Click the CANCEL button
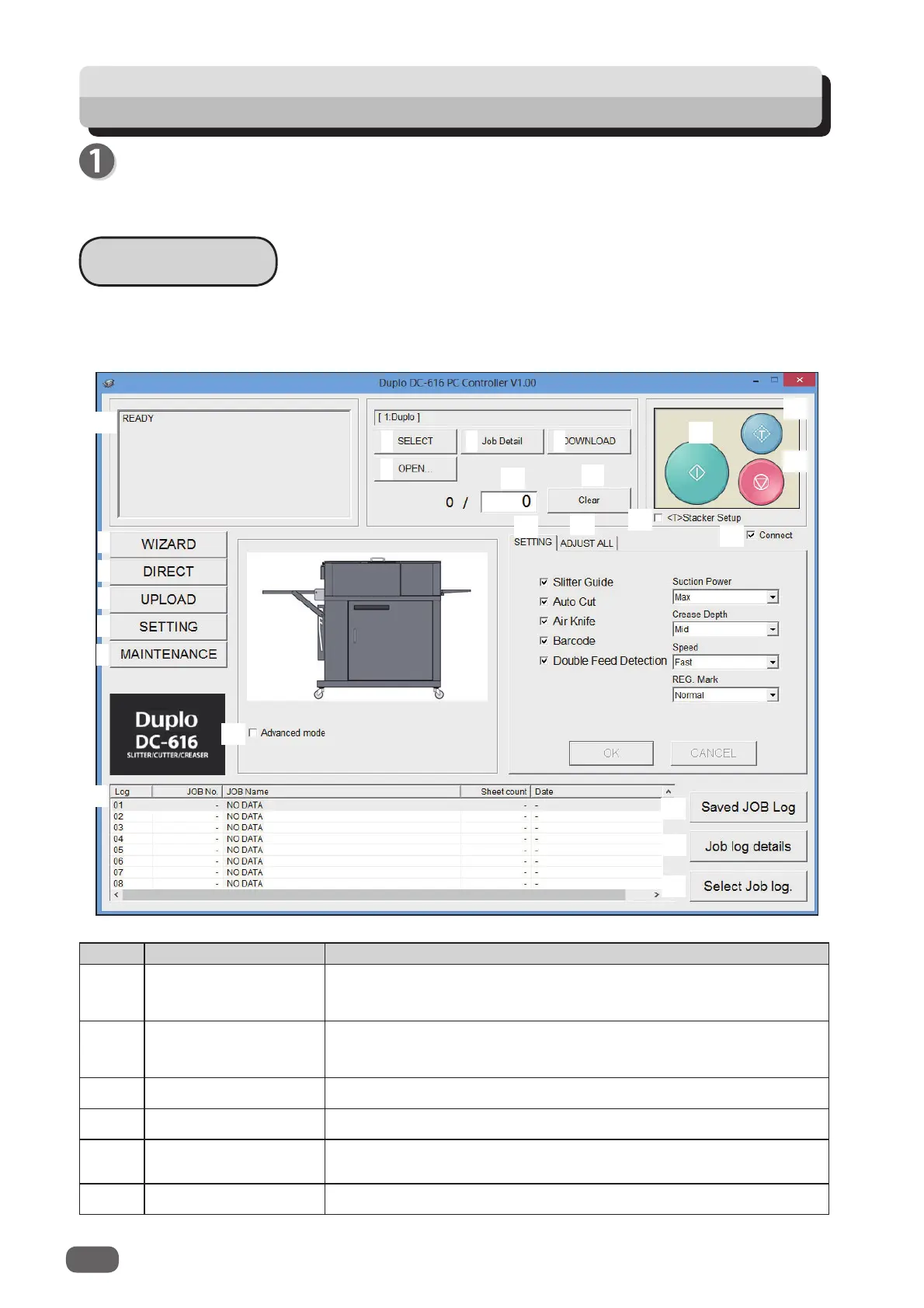Image resolution: width=924 pixels, height=1308 pixels. (714, 753)
